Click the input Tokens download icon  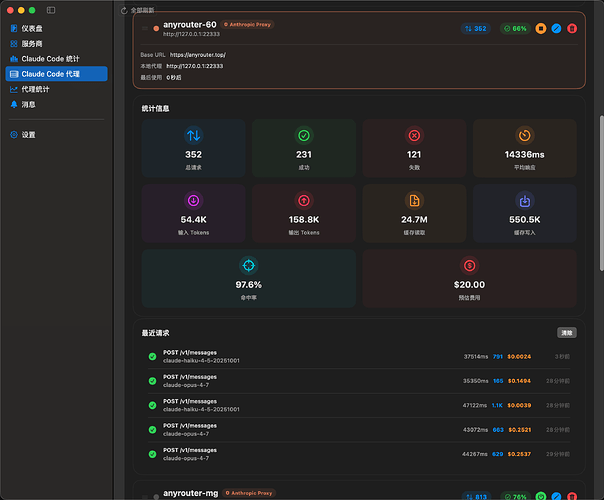[x=193, y=201]
